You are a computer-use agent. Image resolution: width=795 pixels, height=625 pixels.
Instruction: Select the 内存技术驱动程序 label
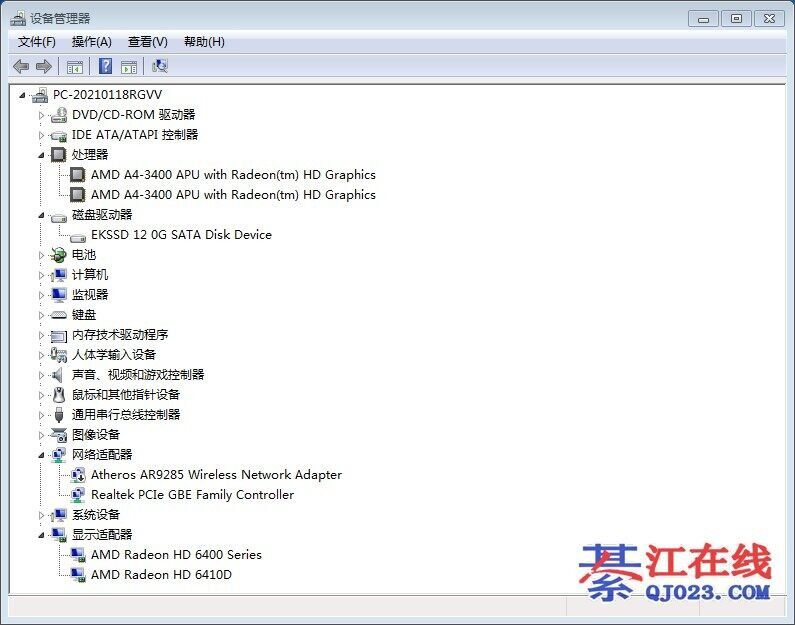click(x=120, y=335)
